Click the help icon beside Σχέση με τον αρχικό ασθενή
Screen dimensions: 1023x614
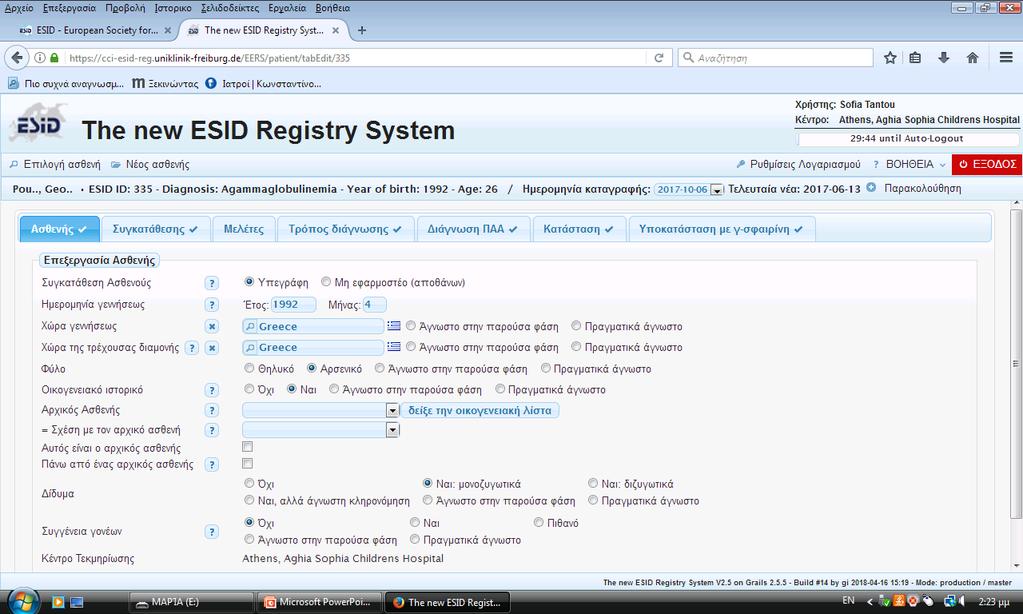[x=211, y=431]
